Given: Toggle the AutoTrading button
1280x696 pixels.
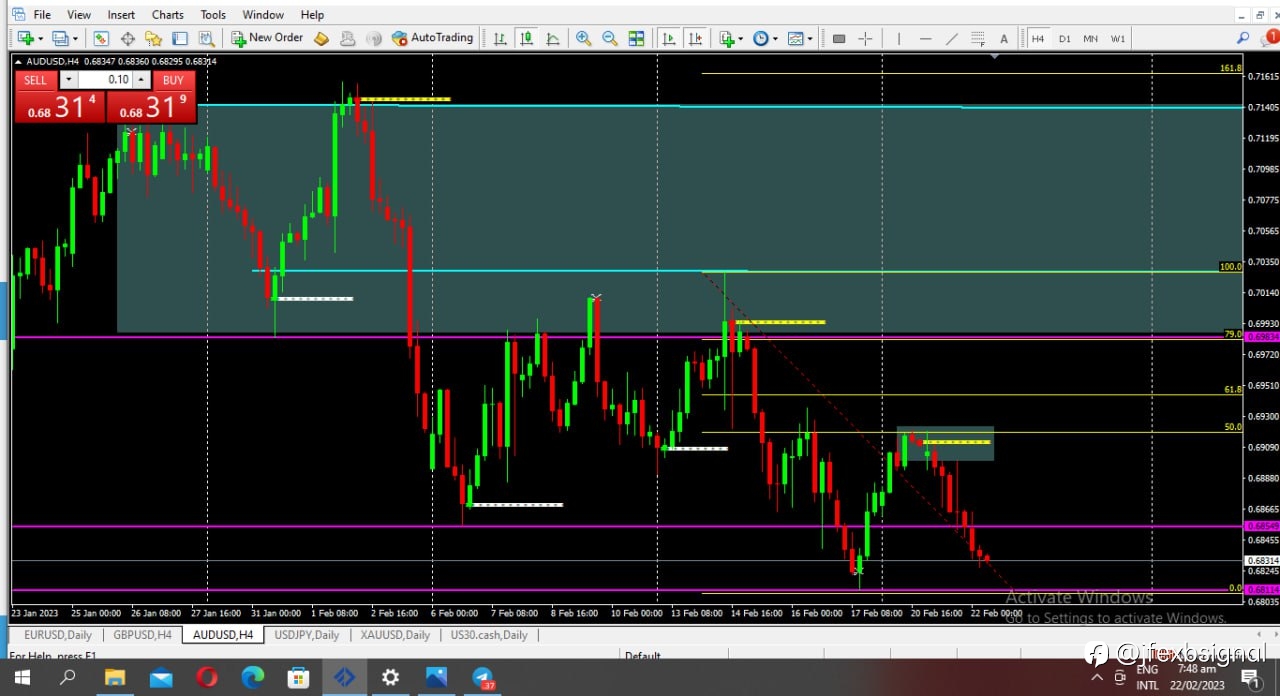Looking at the screenshot, I should [x=432, y=38].
